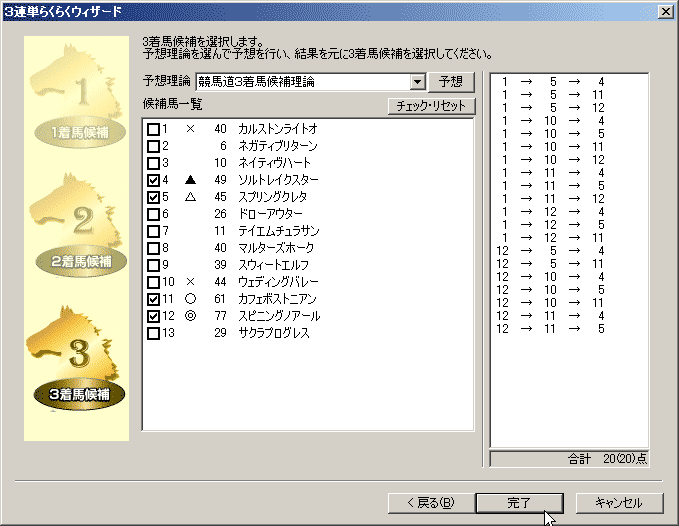Click the × mark beside horse 1
The image size is (679, 526).
190,129
